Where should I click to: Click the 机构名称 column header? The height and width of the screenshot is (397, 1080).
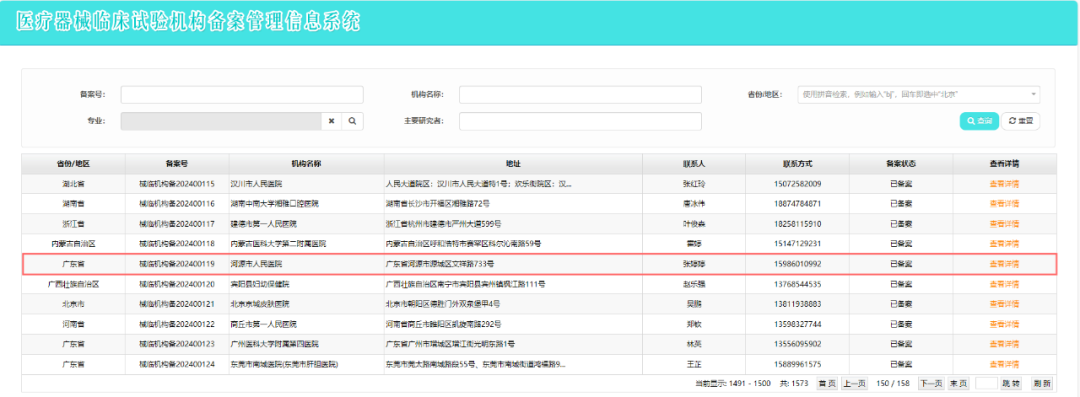pyautogui.click(x=307, y=164)
